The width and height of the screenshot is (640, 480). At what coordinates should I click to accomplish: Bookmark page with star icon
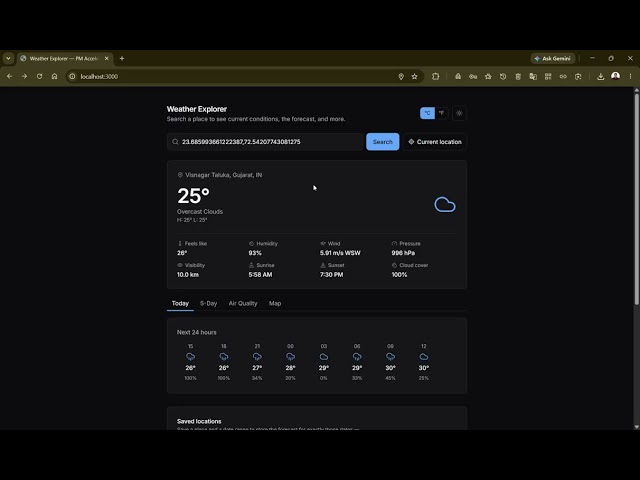[414, 76]
